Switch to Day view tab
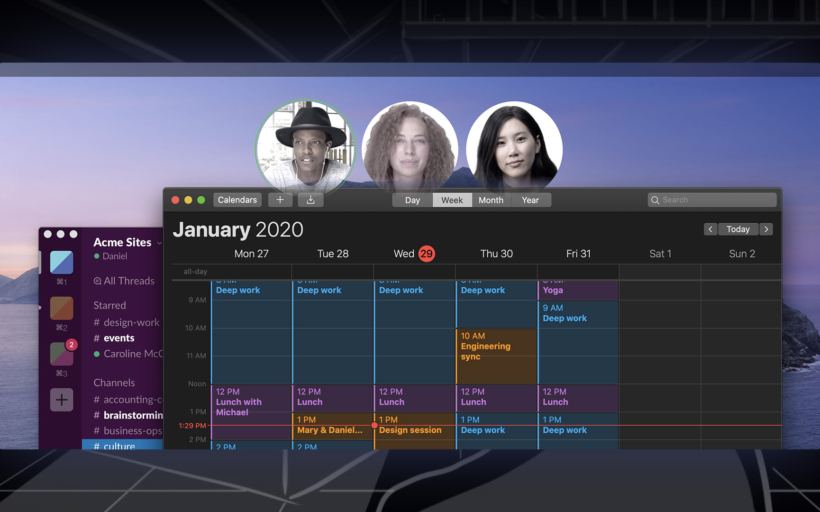 point(412,200)
